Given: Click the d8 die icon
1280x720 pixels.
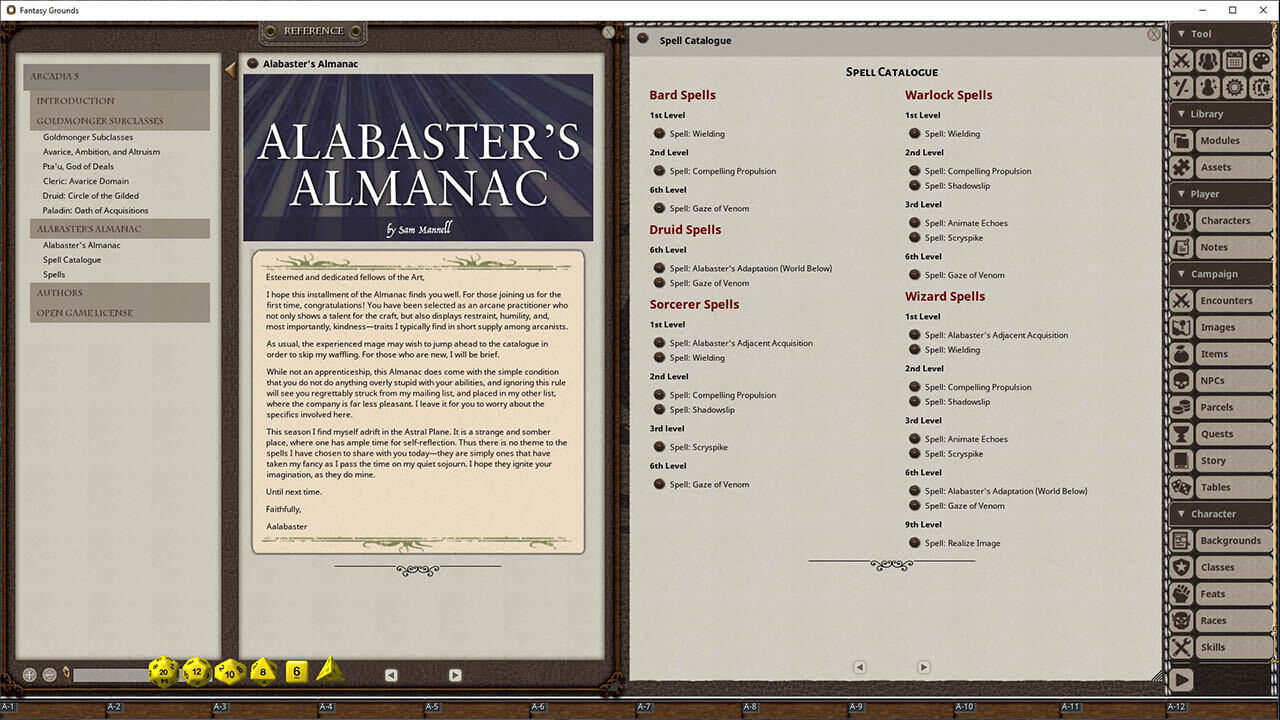Looking at the screenshot, I should tap(263, 671).
